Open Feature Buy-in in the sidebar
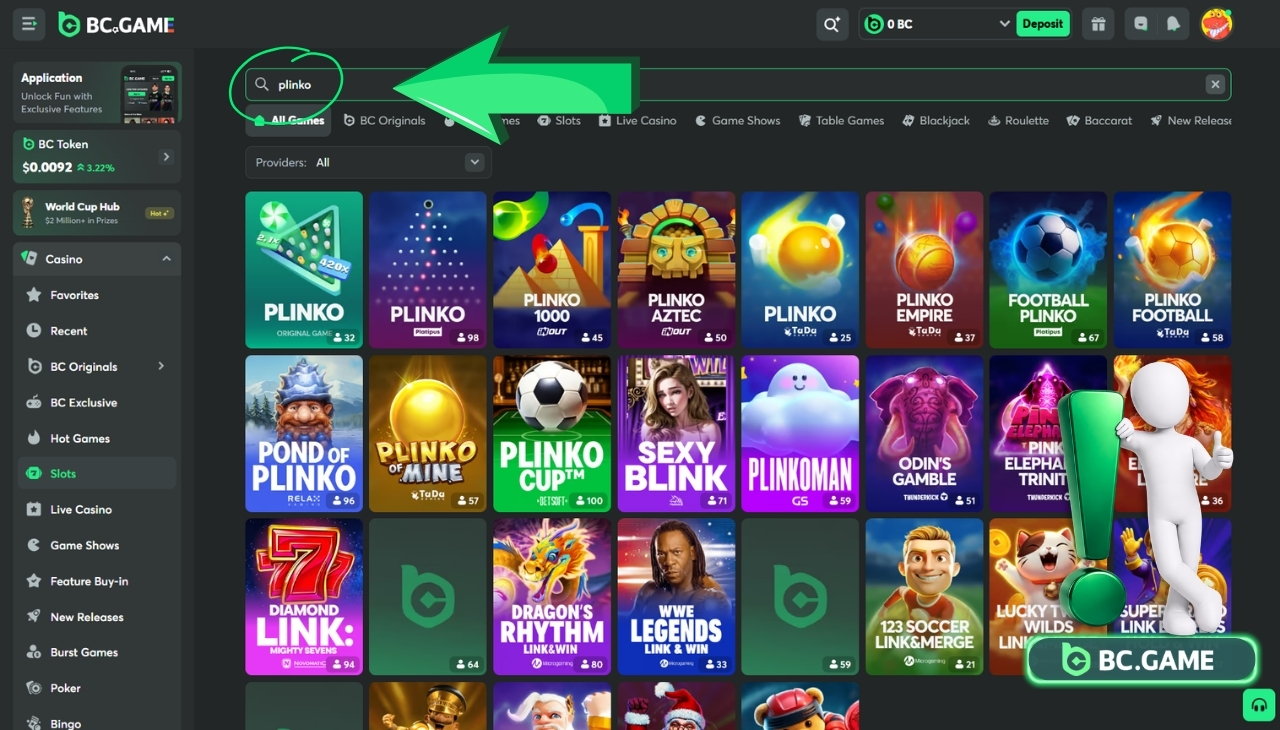Screen dimensions: 1280x730 click(97, 581)
